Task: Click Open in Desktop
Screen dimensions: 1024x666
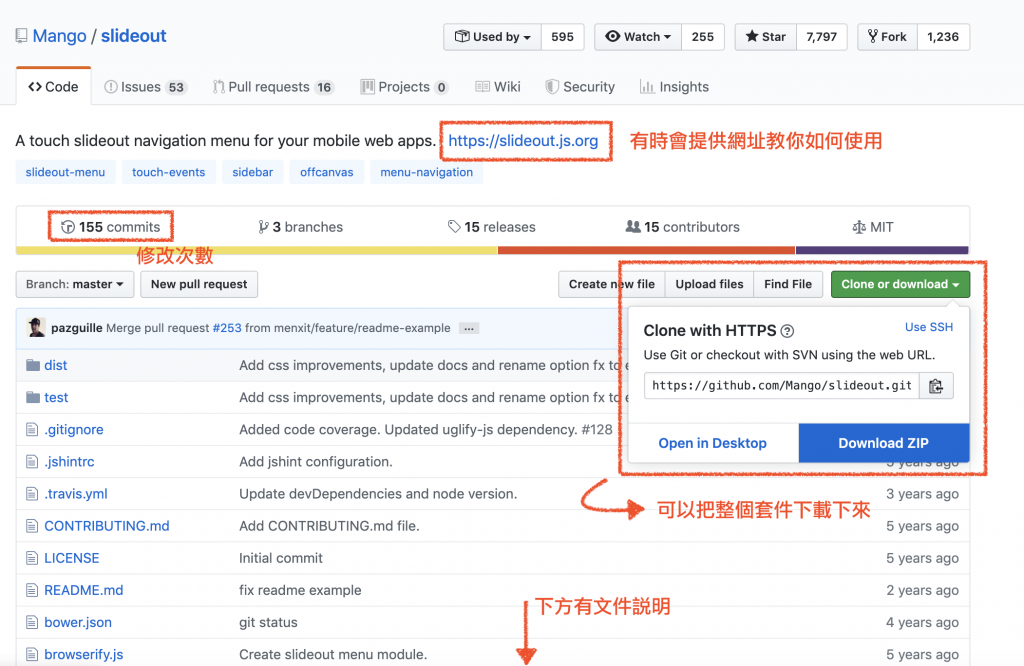Action: [712, 443]
